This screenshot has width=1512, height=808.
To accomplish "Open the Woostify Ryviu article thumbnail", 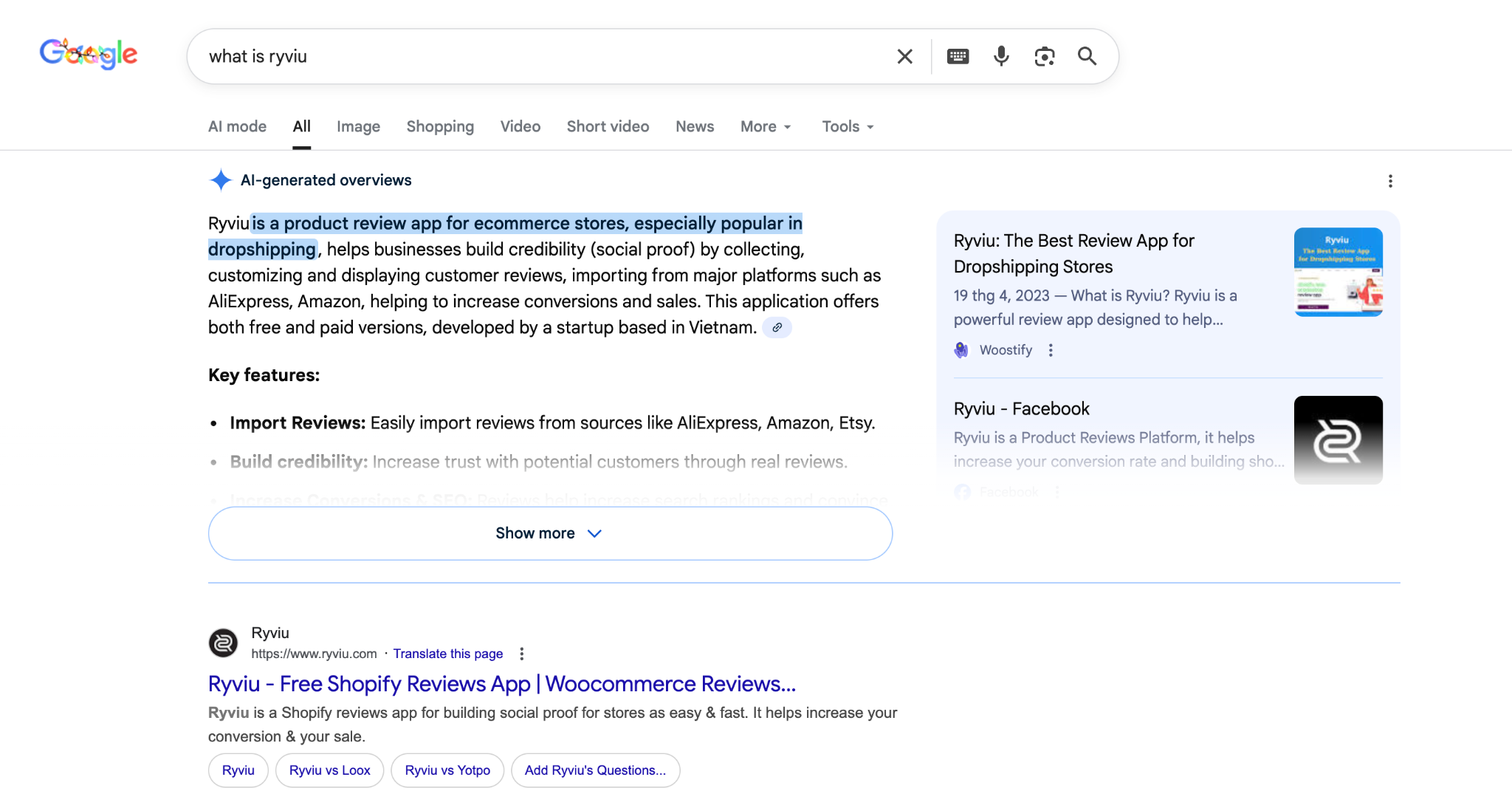I will 1338,272.
